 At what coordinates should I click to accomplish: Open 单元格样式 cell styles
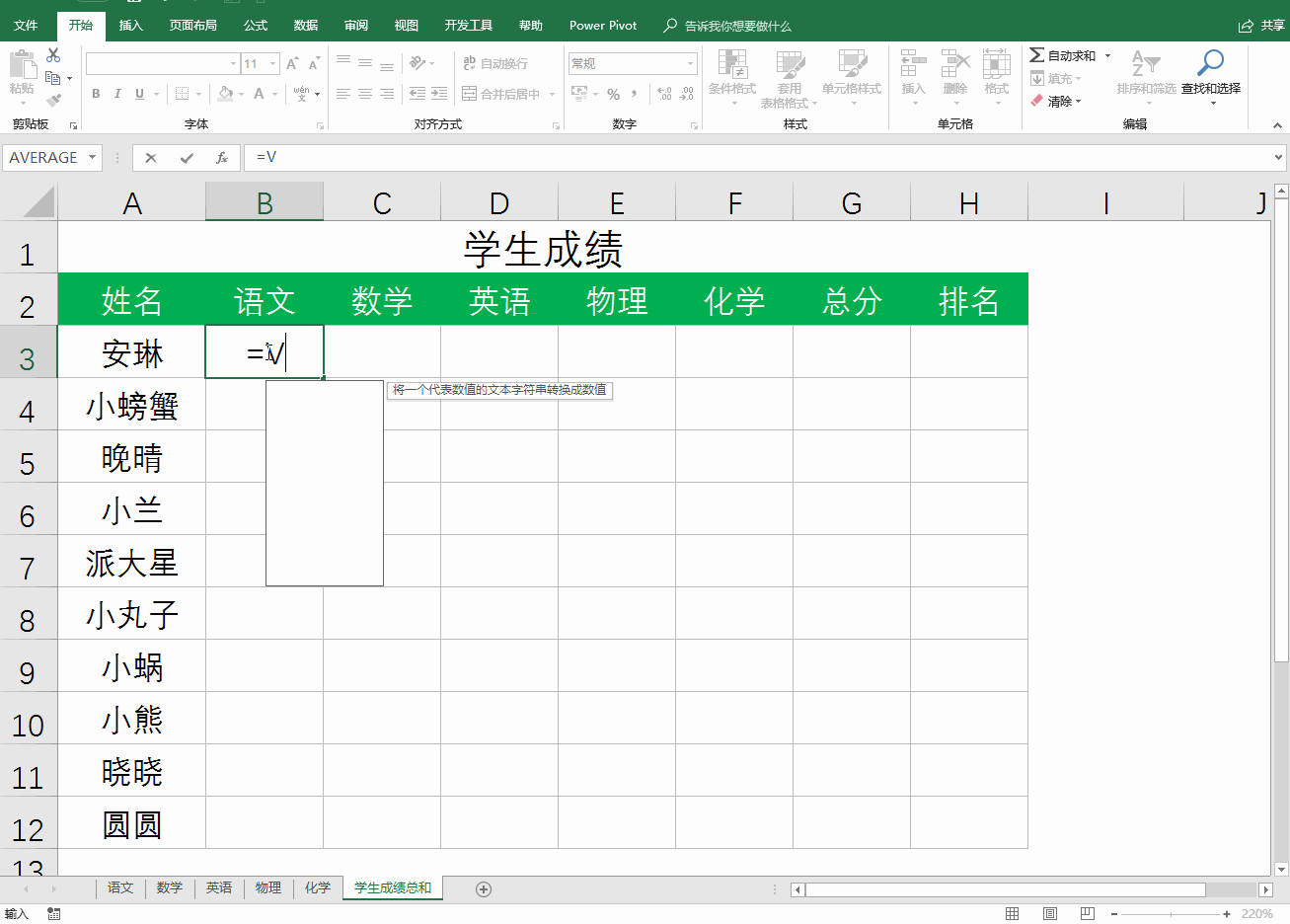coord(852,77)
